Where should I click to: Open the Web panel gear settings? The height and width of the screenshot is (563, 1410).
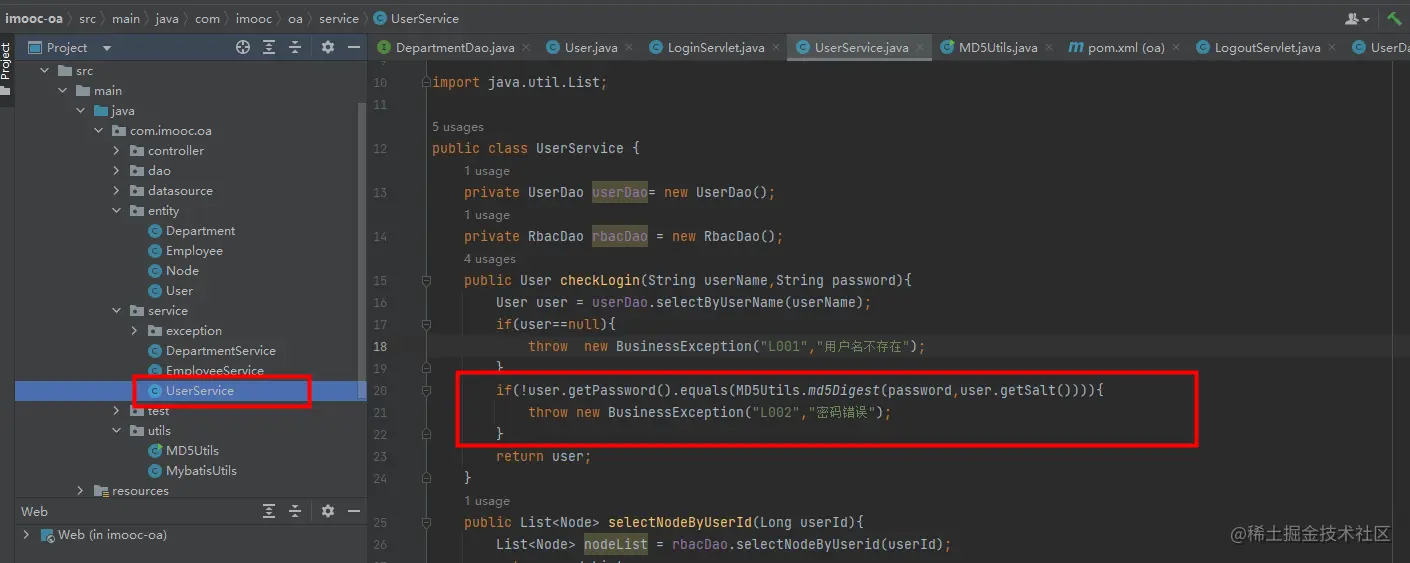coord(328,511)
